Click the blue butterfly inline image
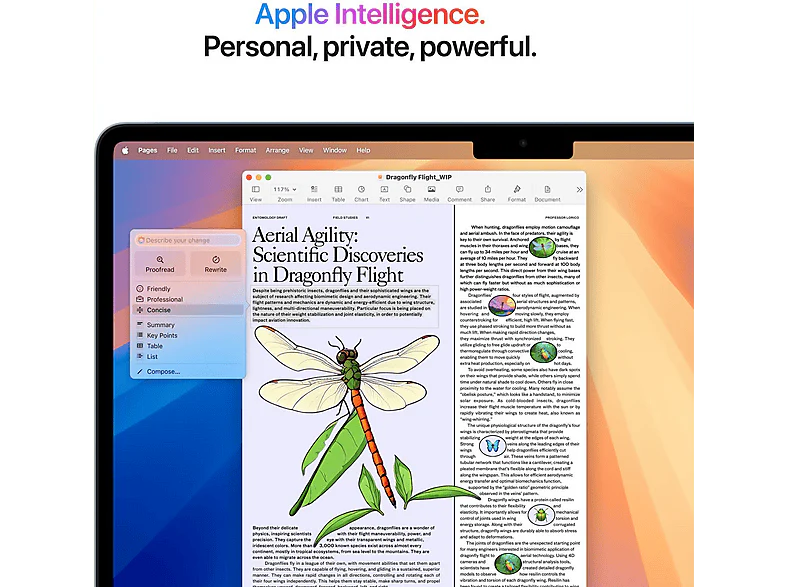This screenshot has height=587, width=786. pyautogui.click(x=492, y=446)
